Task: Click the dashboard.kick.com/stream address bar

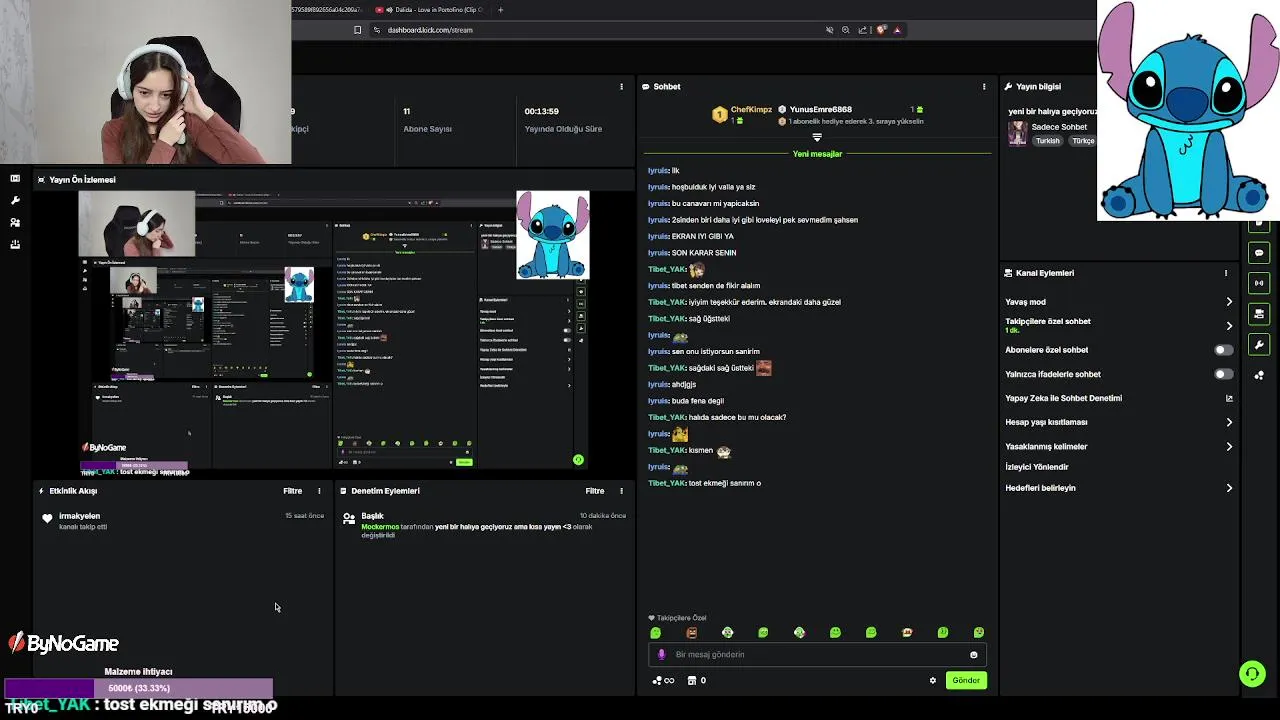Action: click(430, 30)
